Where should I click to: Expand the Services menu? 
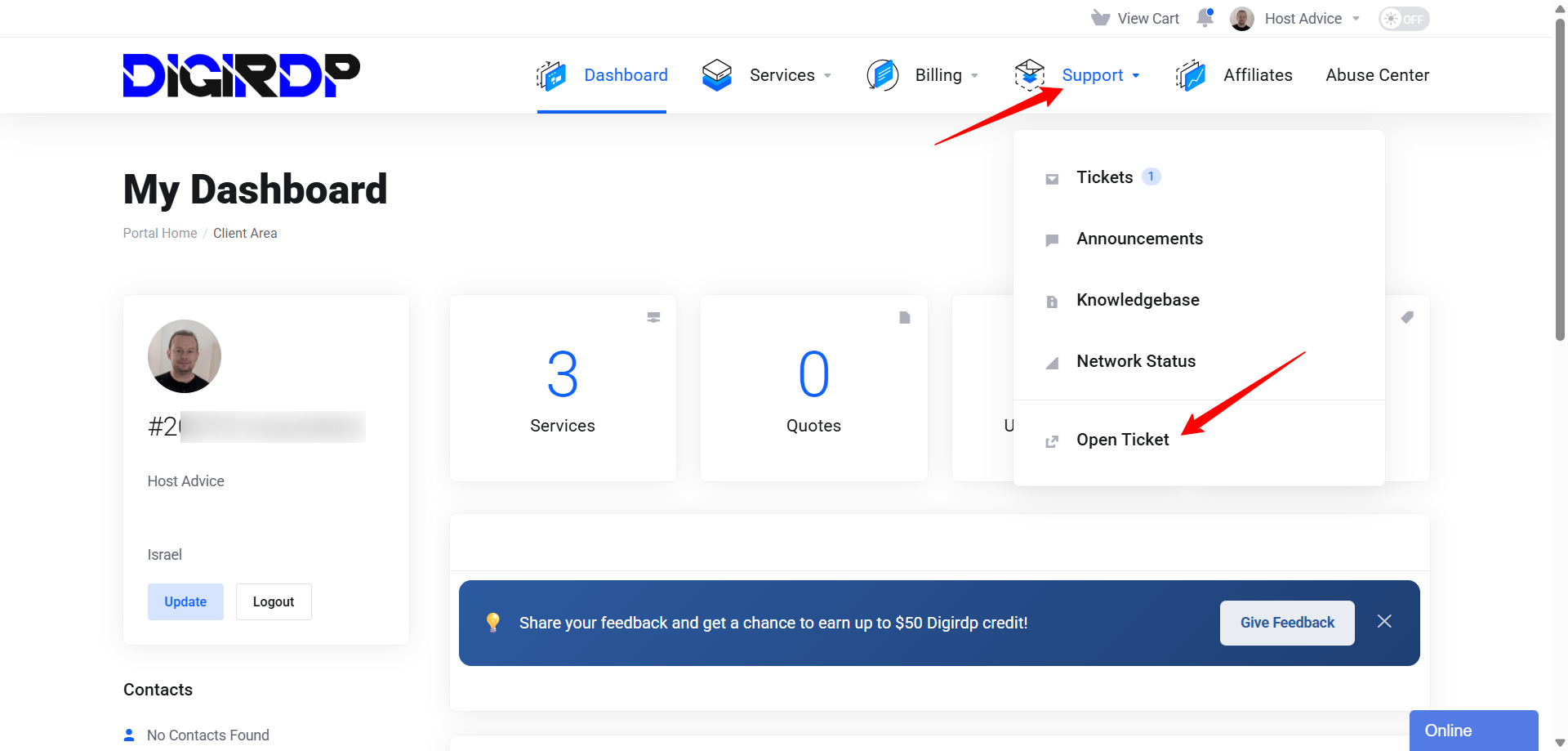tap(790, 75)
